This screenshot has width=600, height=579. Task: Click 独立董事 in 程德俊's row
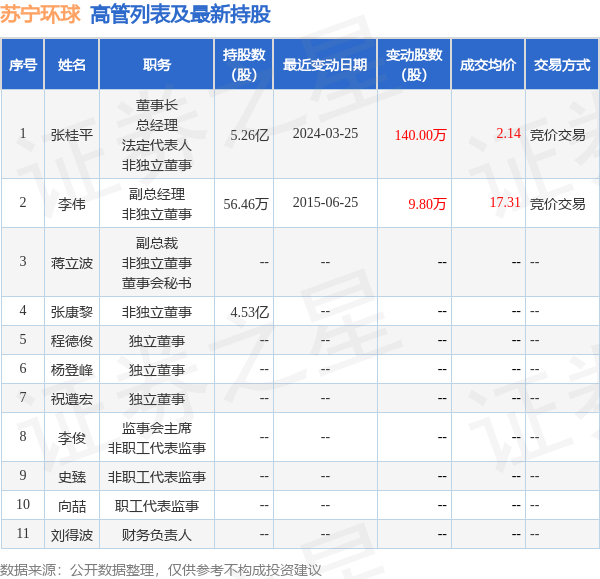[157, 341]
